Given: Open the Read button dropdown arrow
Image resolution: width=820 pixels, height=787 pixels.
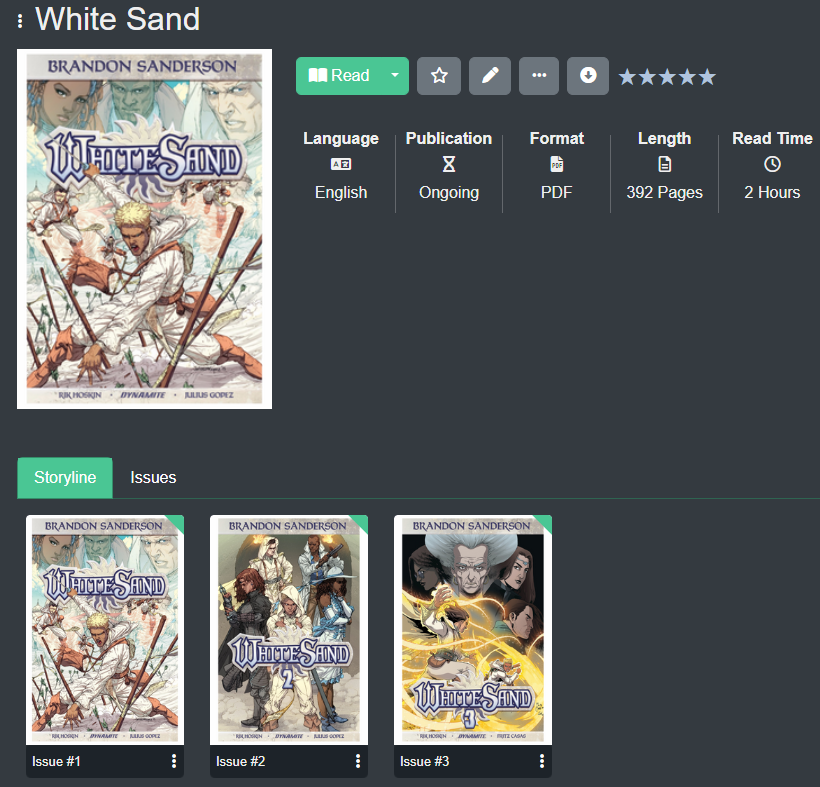Looking at the screenshot, I should [x=395, y=76].
